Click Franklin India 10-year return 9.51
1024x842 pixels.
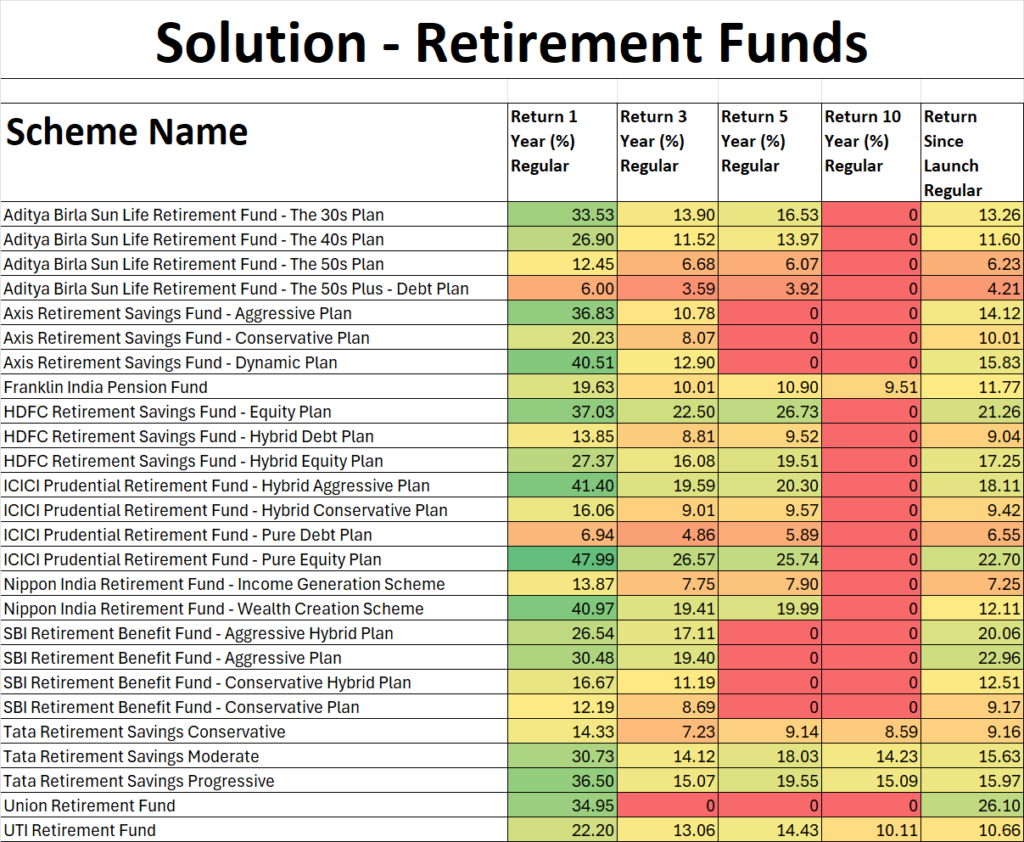871,387
